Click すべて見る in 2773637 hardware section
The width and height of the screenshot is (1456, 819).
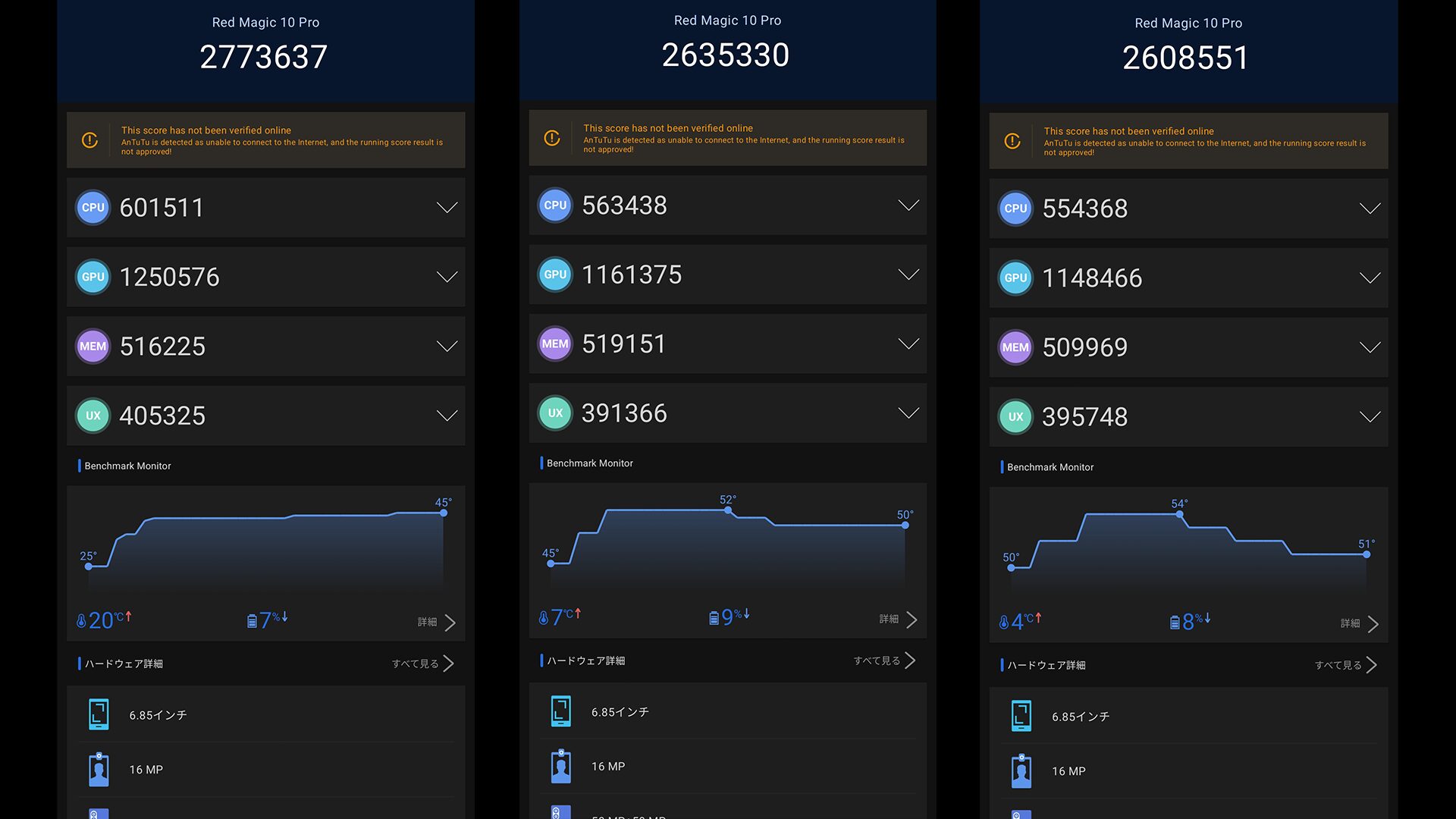[423, 664]
